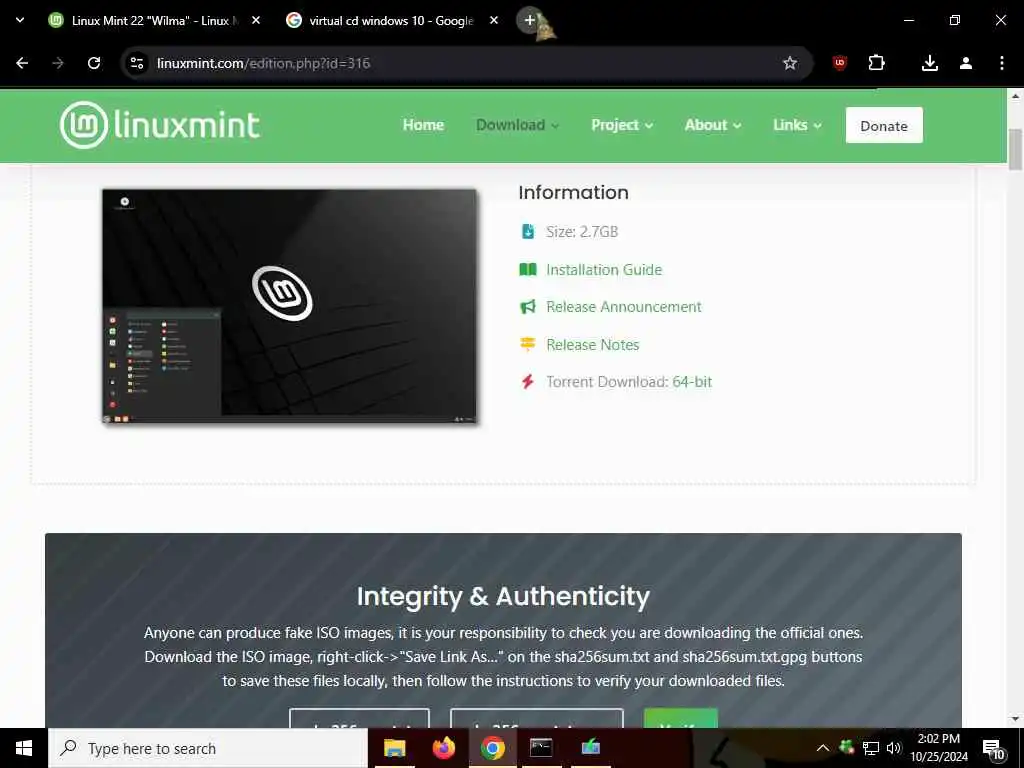Open the command prompt taskbar icon
Screen dimensions: 1024x768
pos(541,748)
